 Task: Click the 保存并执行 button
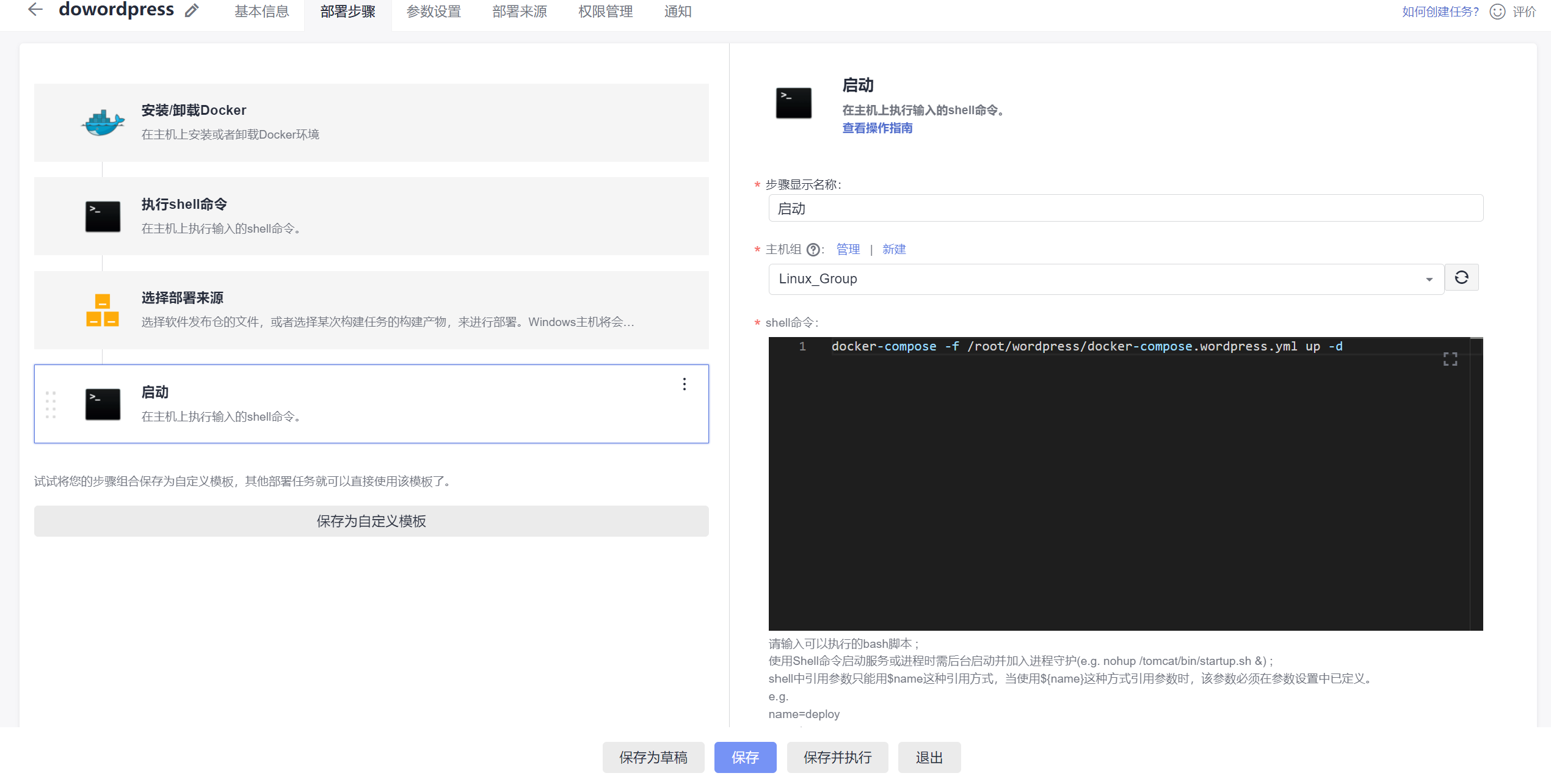click(837, 757)
